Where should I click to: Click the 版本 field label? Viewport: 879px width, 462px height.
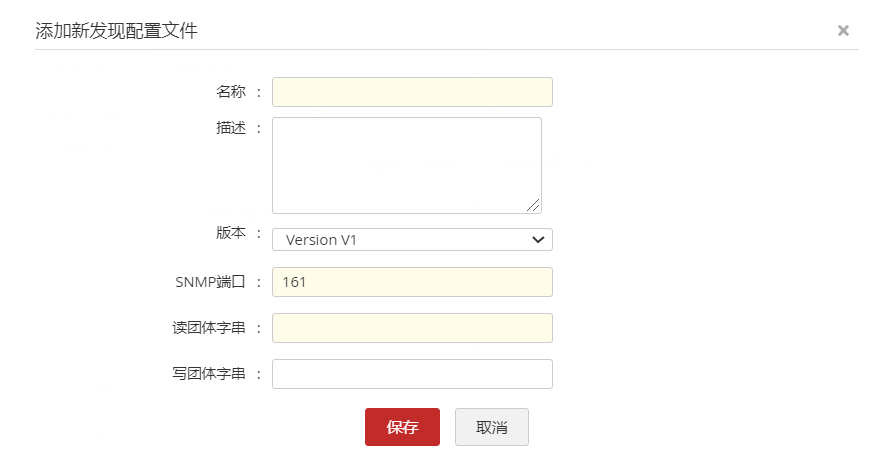(231, 231)
